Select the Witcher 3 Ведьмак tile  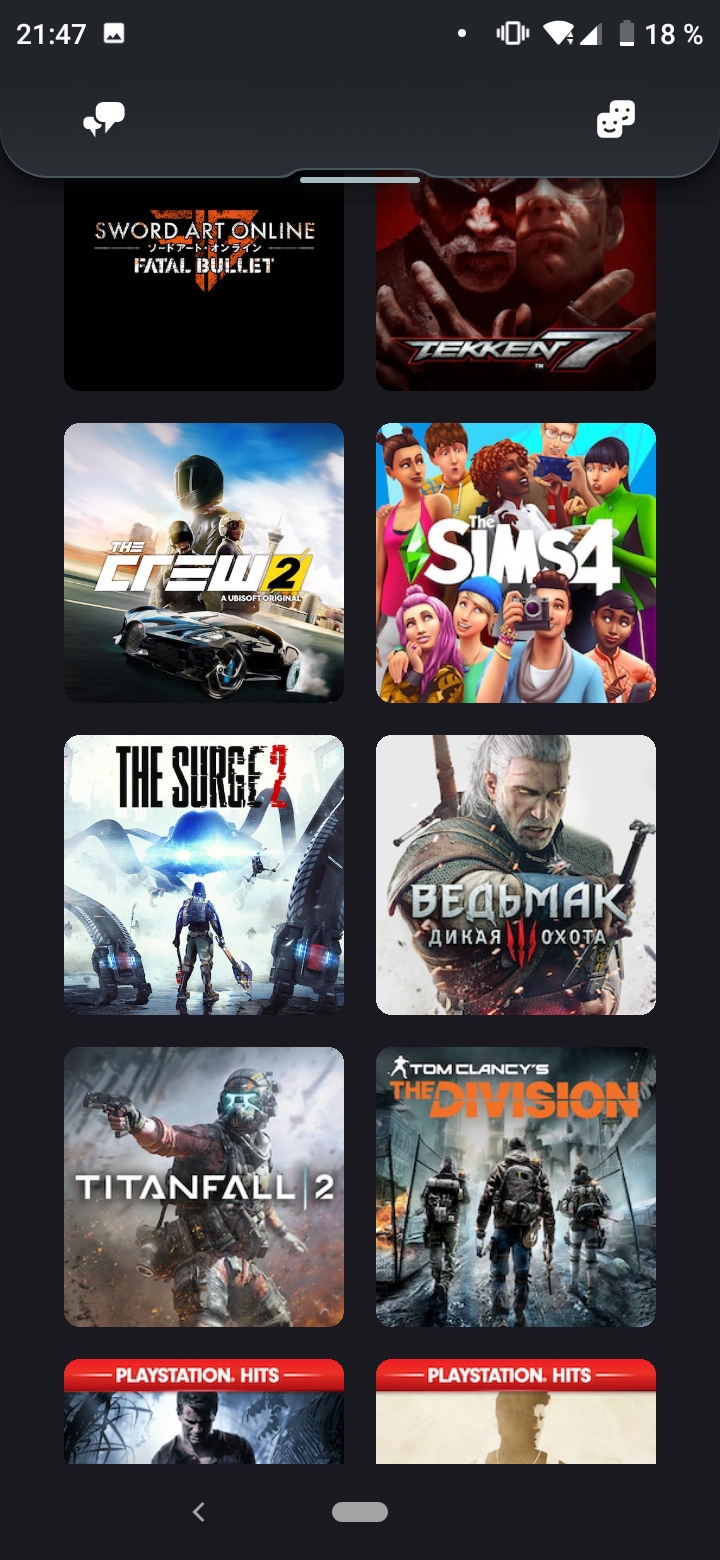[516, 875]
